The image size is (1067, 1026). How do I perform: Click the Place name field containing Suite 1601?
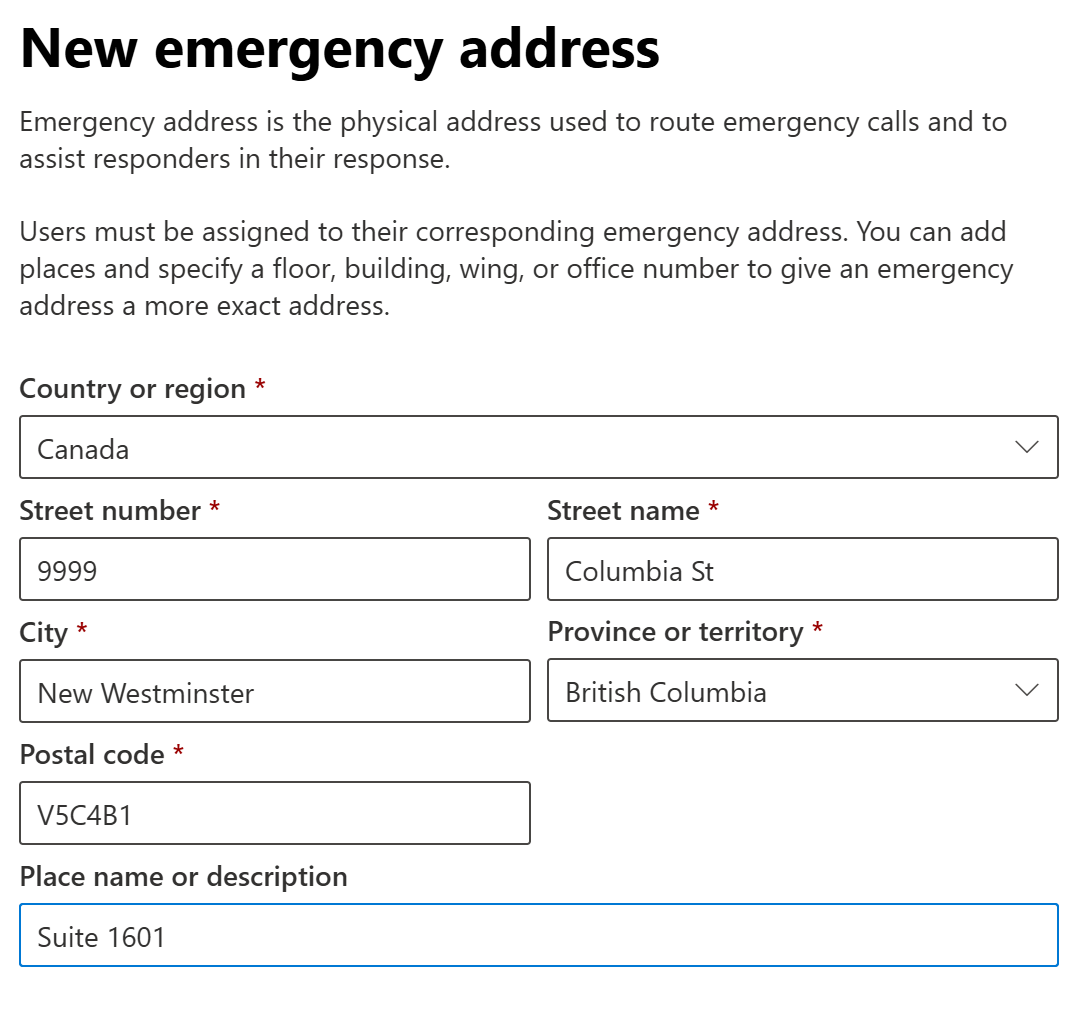(x=538, y=936)
